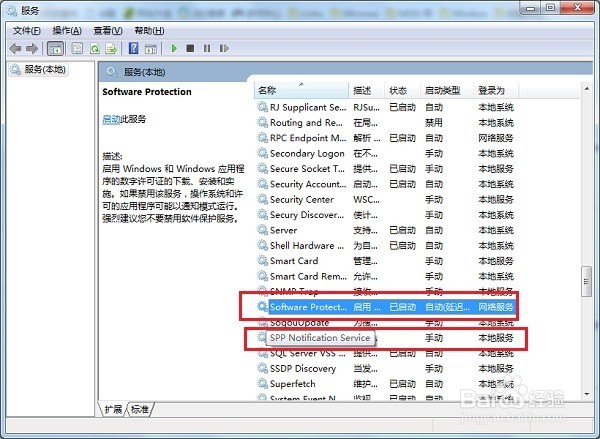Sort by the 启动类型 column header
This screenshot has width=600, height=439.
pyautogui.click(x=447, y=91)
